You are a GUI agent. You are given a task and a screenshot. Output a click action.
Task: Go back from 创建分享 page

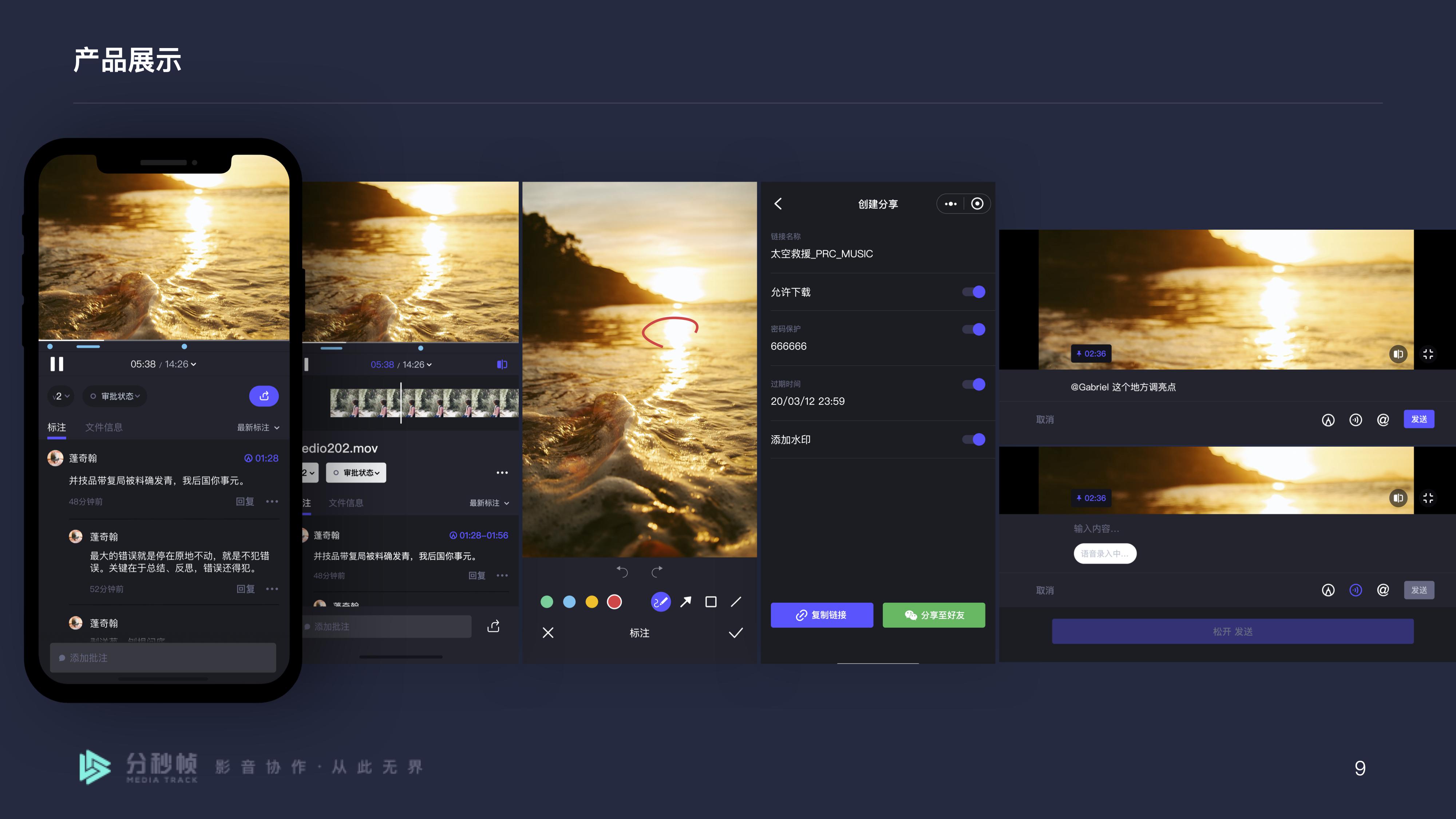click(x=778, y=204)
